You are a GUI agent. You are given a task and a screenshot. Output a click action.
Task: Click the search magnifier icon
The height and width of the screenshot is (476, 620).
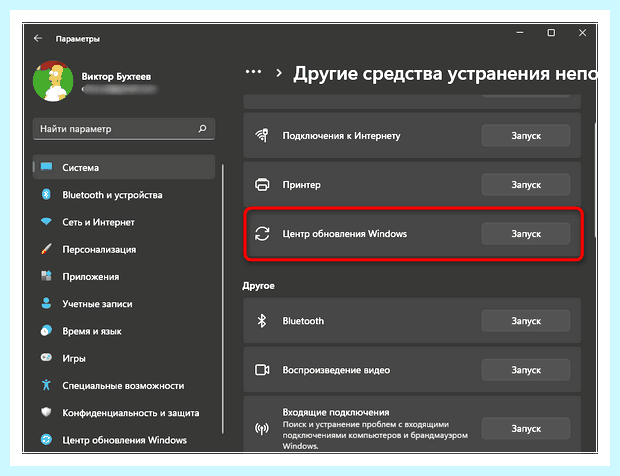point(202,128)
